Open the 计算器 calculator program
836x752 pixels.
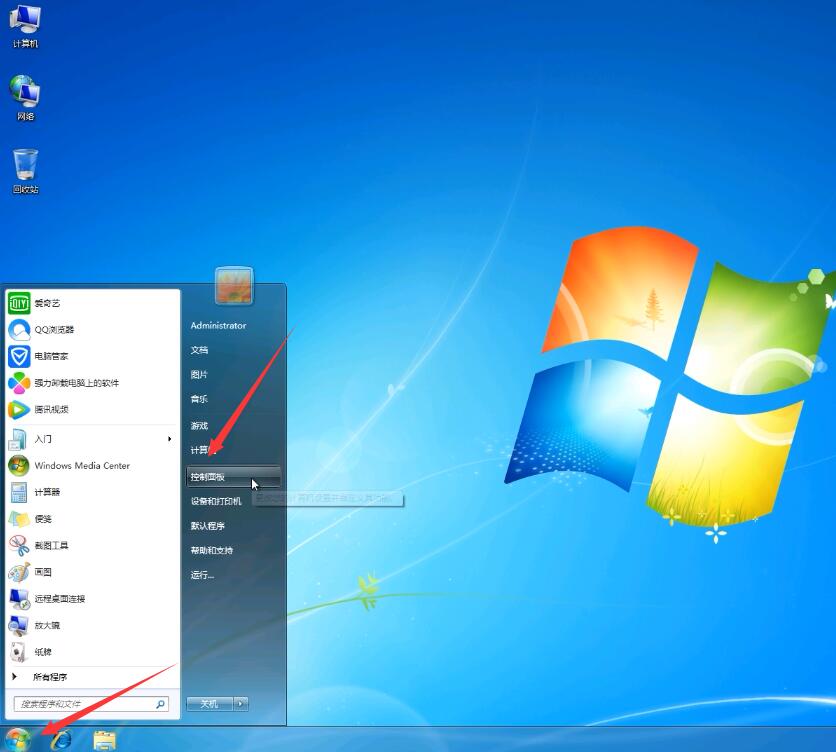(92, 492)
